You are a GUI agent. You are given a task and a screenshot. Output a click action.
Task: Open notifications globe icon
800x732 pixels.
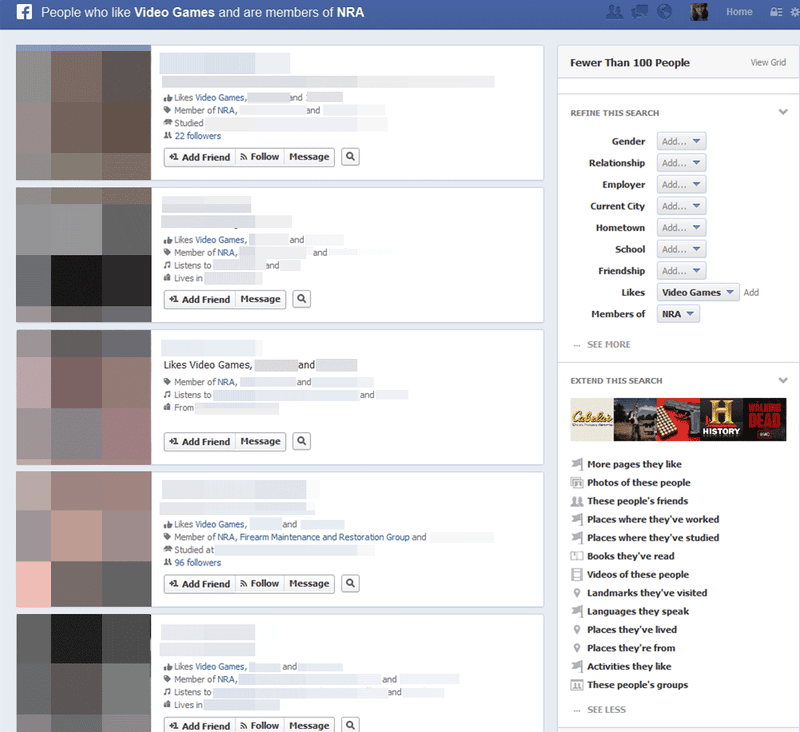coord(664,12)
